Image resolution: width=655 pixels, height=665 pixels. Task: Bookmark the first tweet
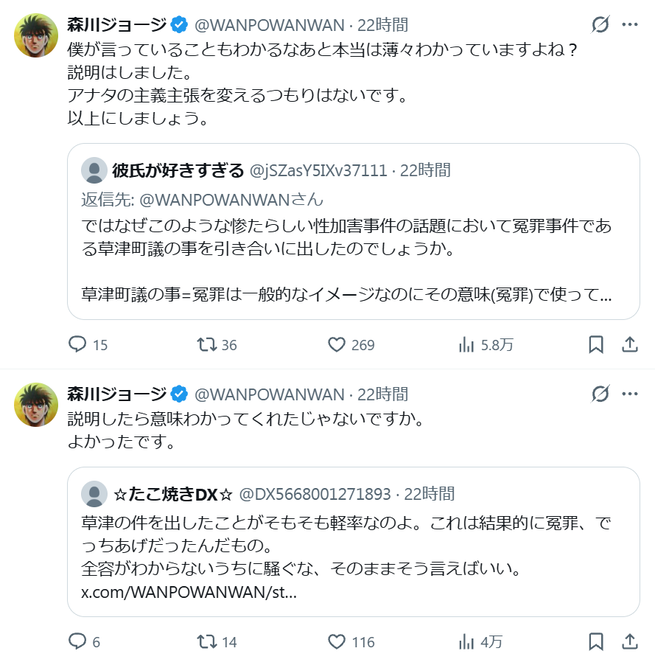click(596, 344)
